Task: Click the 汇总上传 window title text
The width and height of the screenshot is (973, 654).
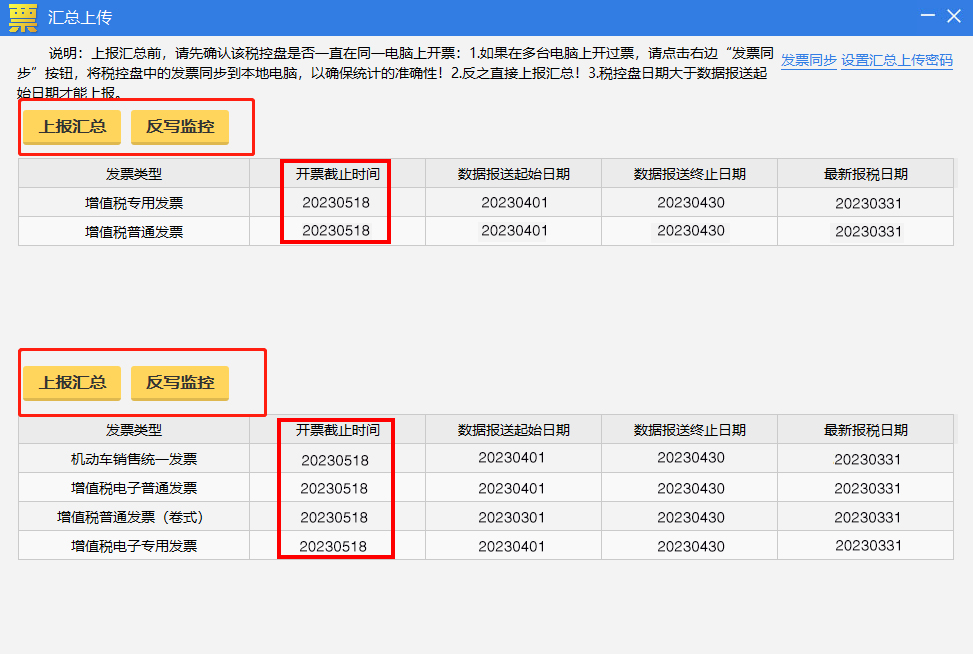Action: (x=80, y=17)
